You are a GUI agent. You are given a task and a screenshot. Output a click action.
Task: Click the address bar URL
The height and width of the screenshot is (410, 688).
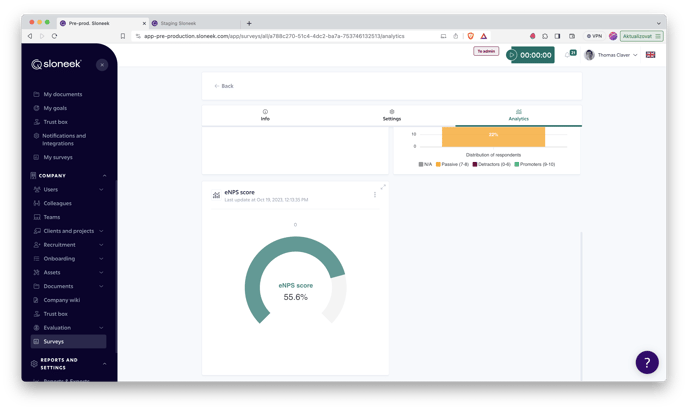pyautogui.click(x=274, y=36)
